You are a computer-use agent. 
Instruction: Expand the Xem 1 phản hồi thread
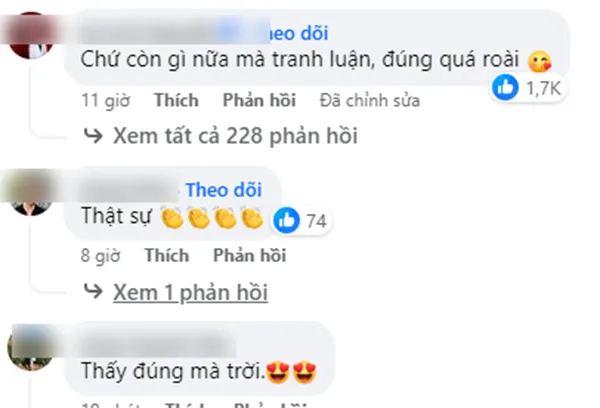click(x=190, y=293)
